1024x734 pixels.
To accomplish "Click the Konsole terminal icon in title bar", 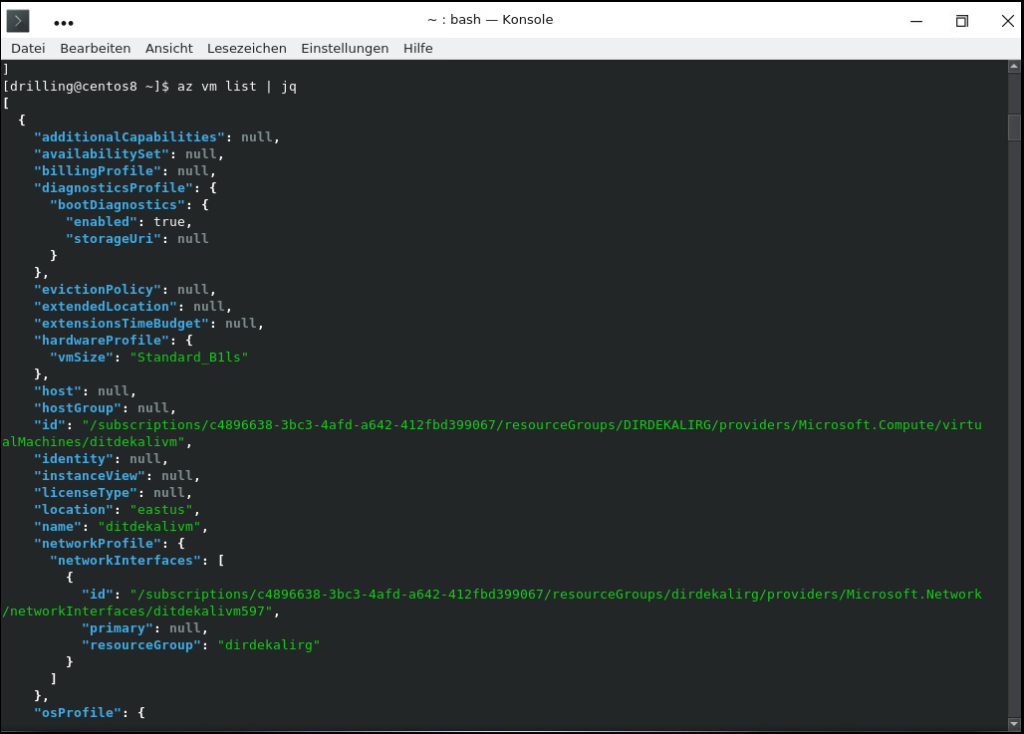I will (18, 21).
